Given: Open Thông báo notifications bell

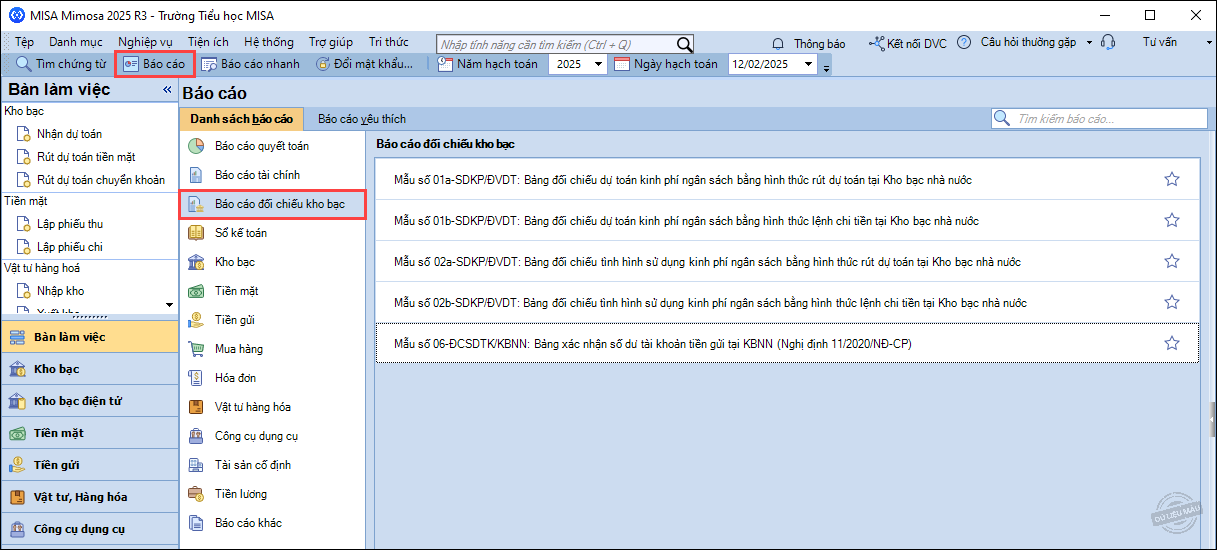Looking at the screenshot, I should click(808, 43).
